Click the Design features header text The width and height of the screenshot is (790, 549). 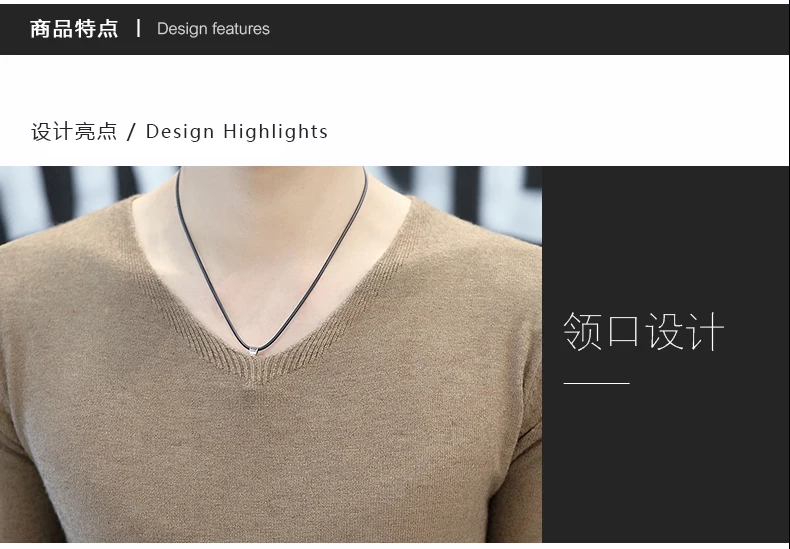point(213,29)
